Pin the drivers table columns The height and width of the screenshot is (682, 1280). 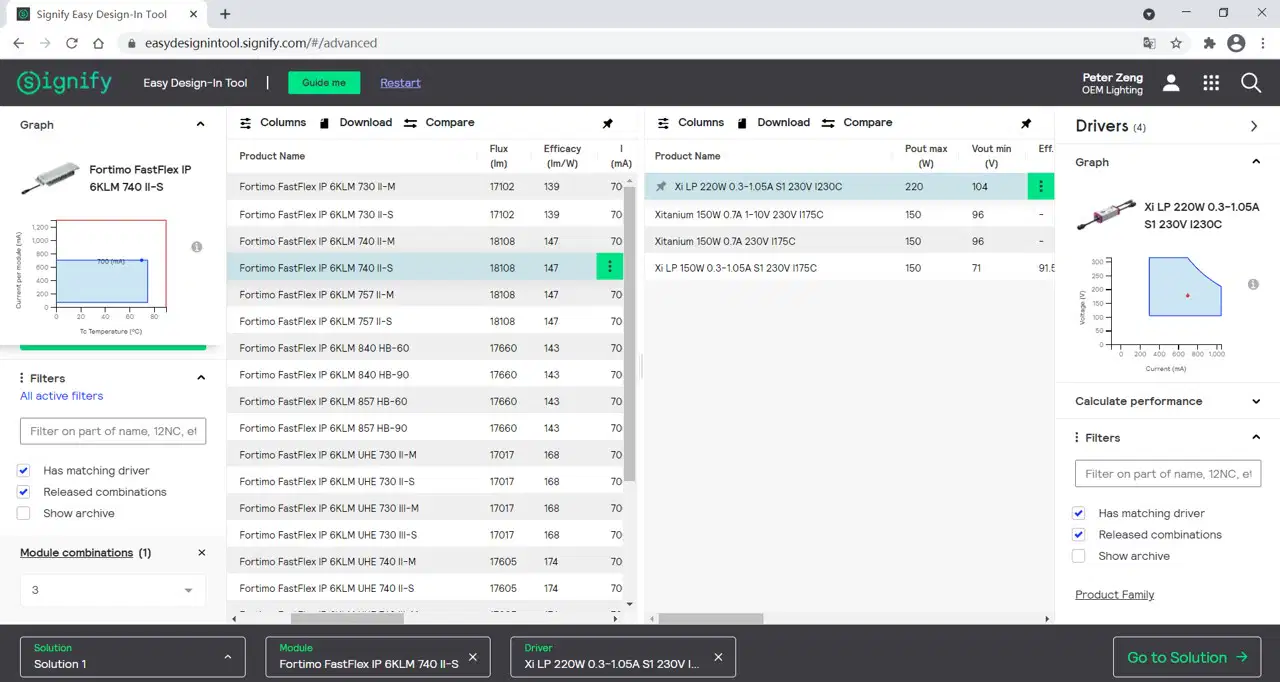tap(1025, 123)
